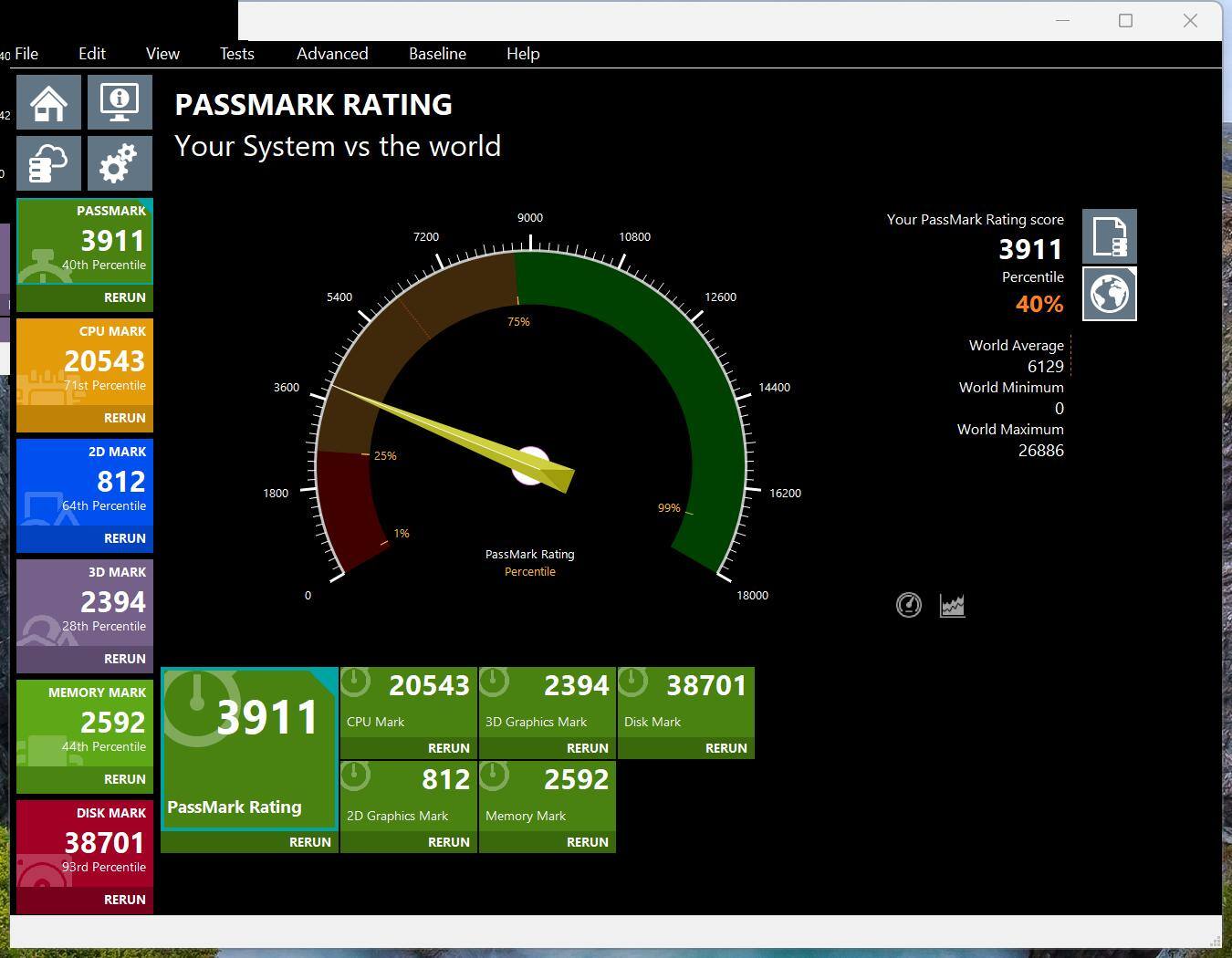Open the System Information monitor icon
This screenshot has height=958, width=1232.
120,102
